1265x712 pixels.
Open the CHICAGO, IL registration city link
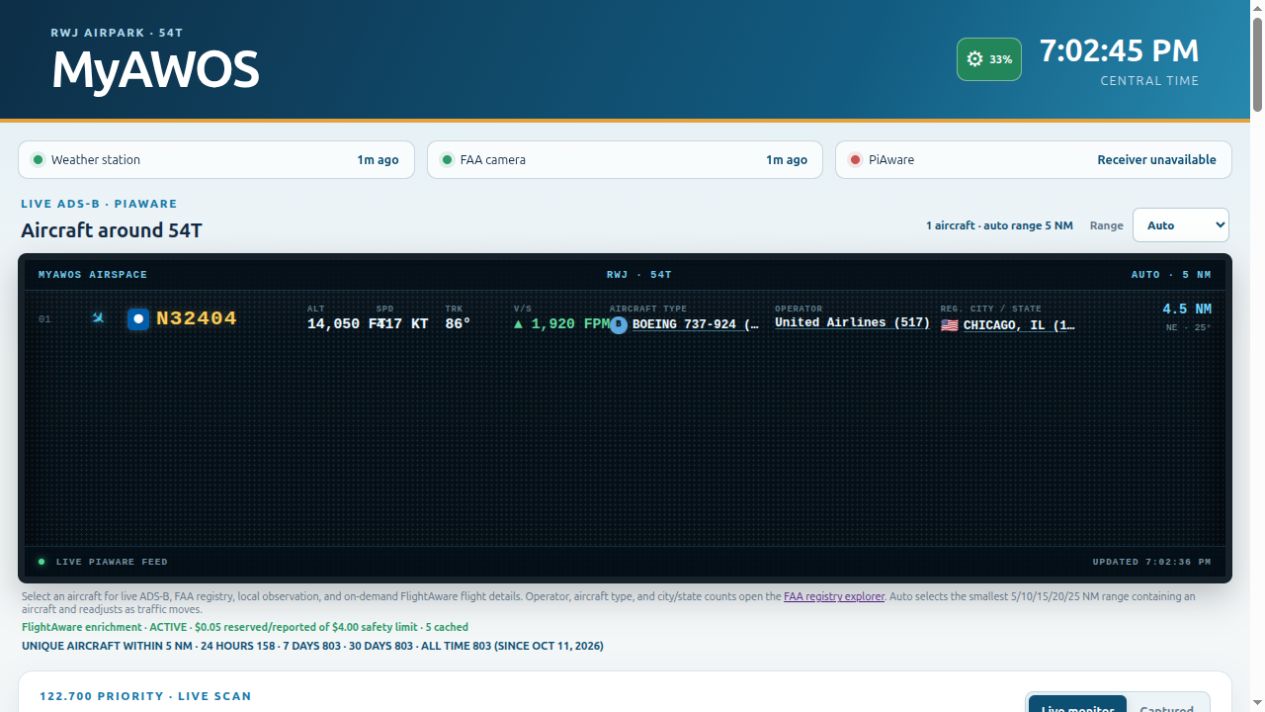pos(1019,326)
